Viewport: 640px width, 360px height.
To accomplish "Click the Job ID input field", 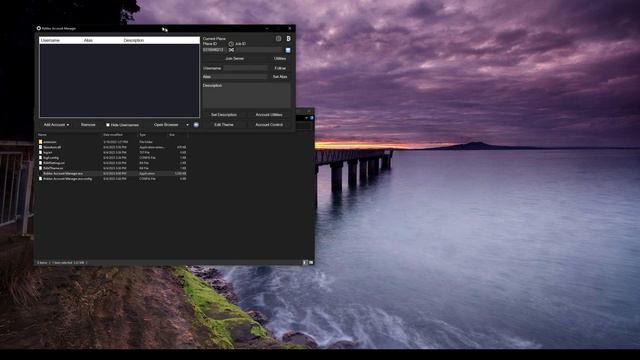I will pyautogui.click(x=259, y=50).
